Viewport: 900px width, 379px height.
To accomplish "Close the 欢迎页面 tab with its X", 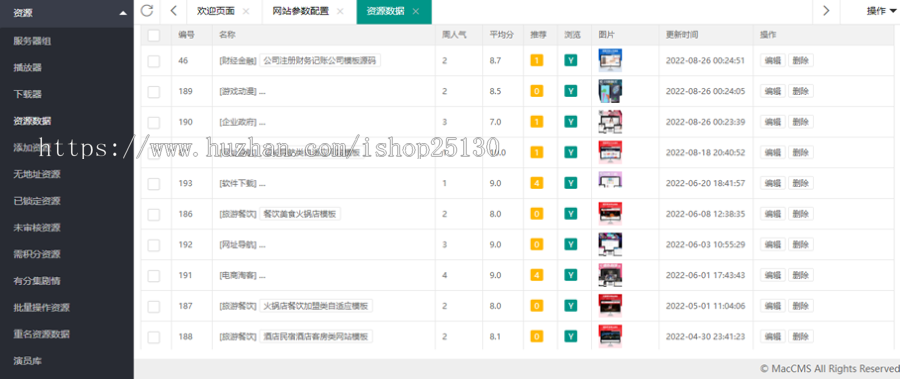I will 246,11.
